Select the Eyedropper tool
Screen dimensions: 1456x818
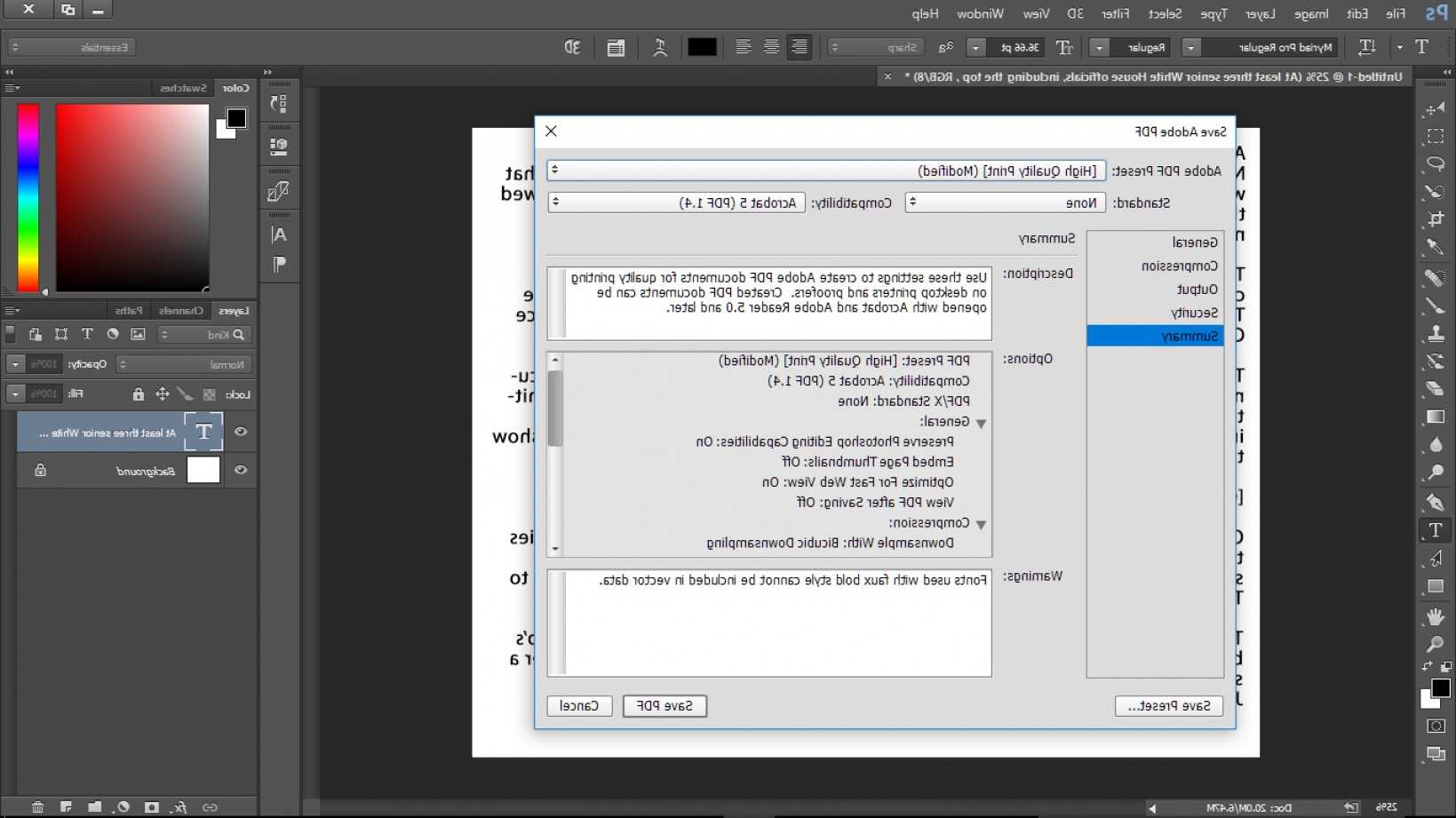click(1435, 247)
